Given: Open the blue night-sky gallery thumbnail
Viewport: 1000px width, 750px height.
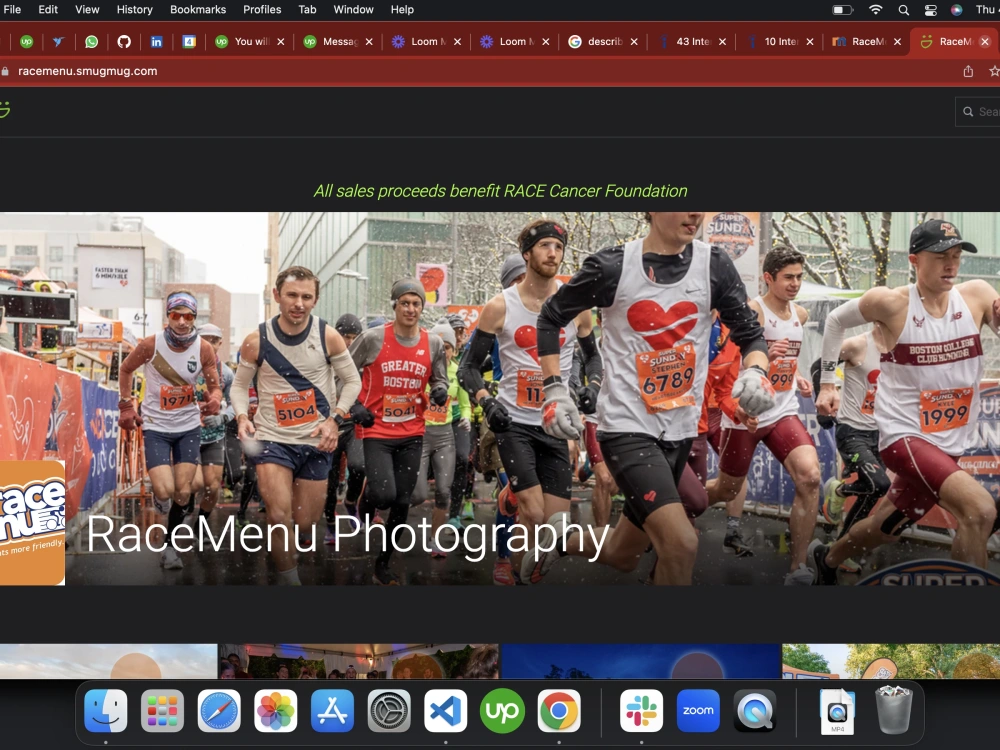Looking at the screenshot, I should point(641,661).
